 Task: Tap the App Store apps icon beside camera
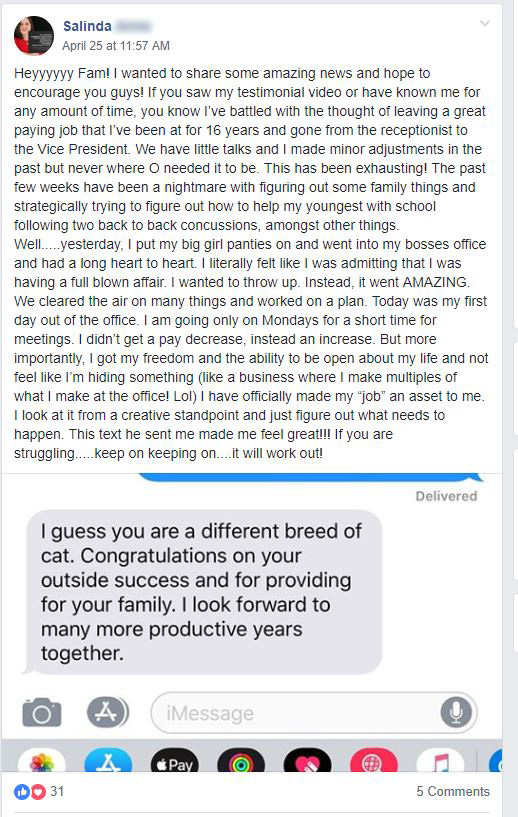coord(107,712)
